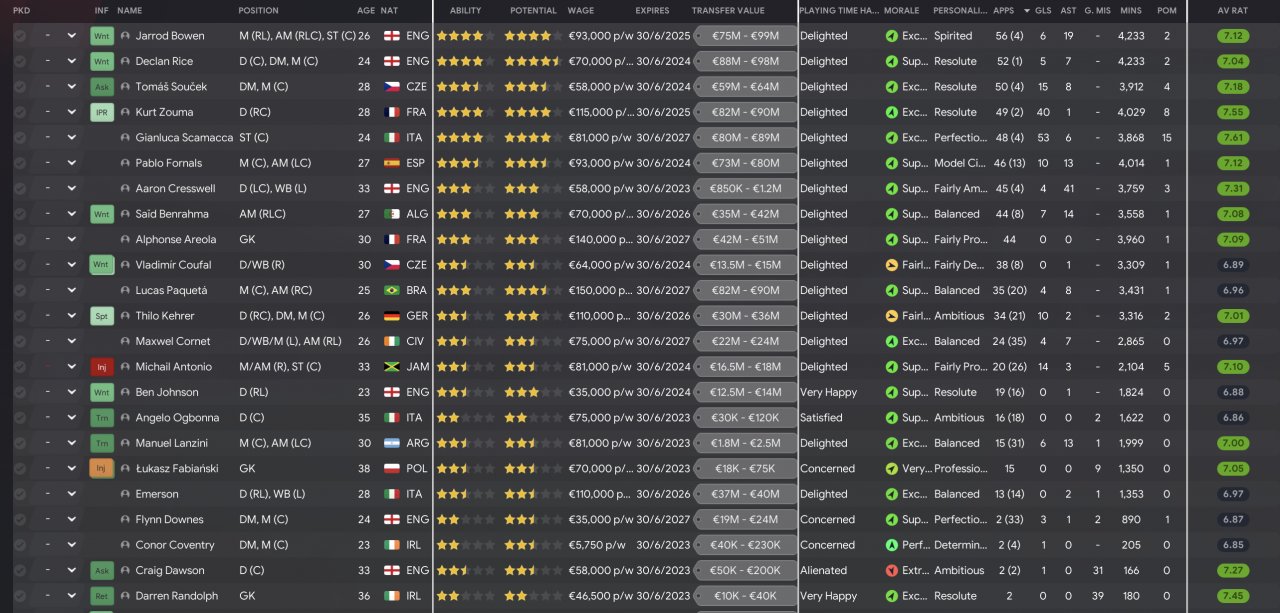Open Lucas Paquetá's player name link
1280x613 pixels.
tap(171, 290)
